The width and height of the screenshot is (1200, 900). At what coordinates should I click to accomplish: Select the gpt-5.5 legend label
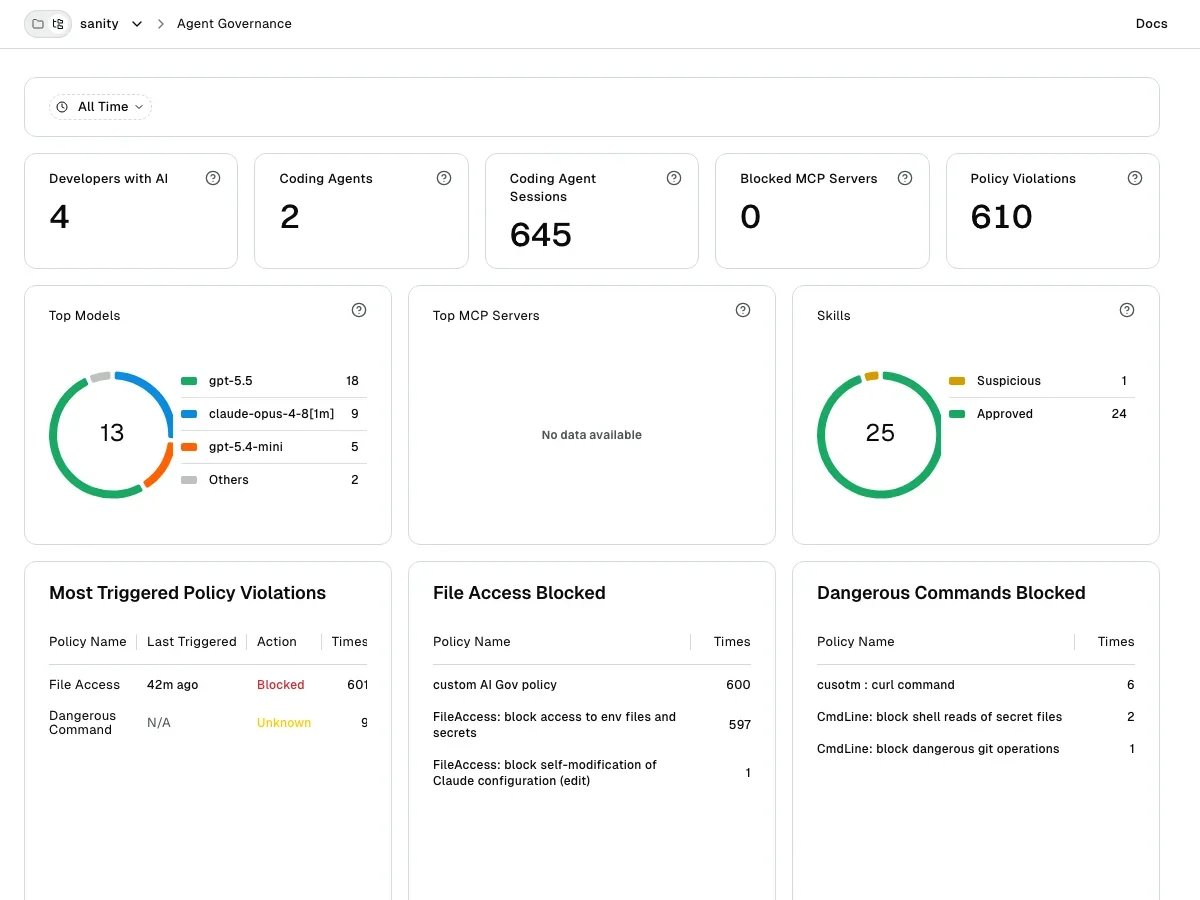click(230, 381)
